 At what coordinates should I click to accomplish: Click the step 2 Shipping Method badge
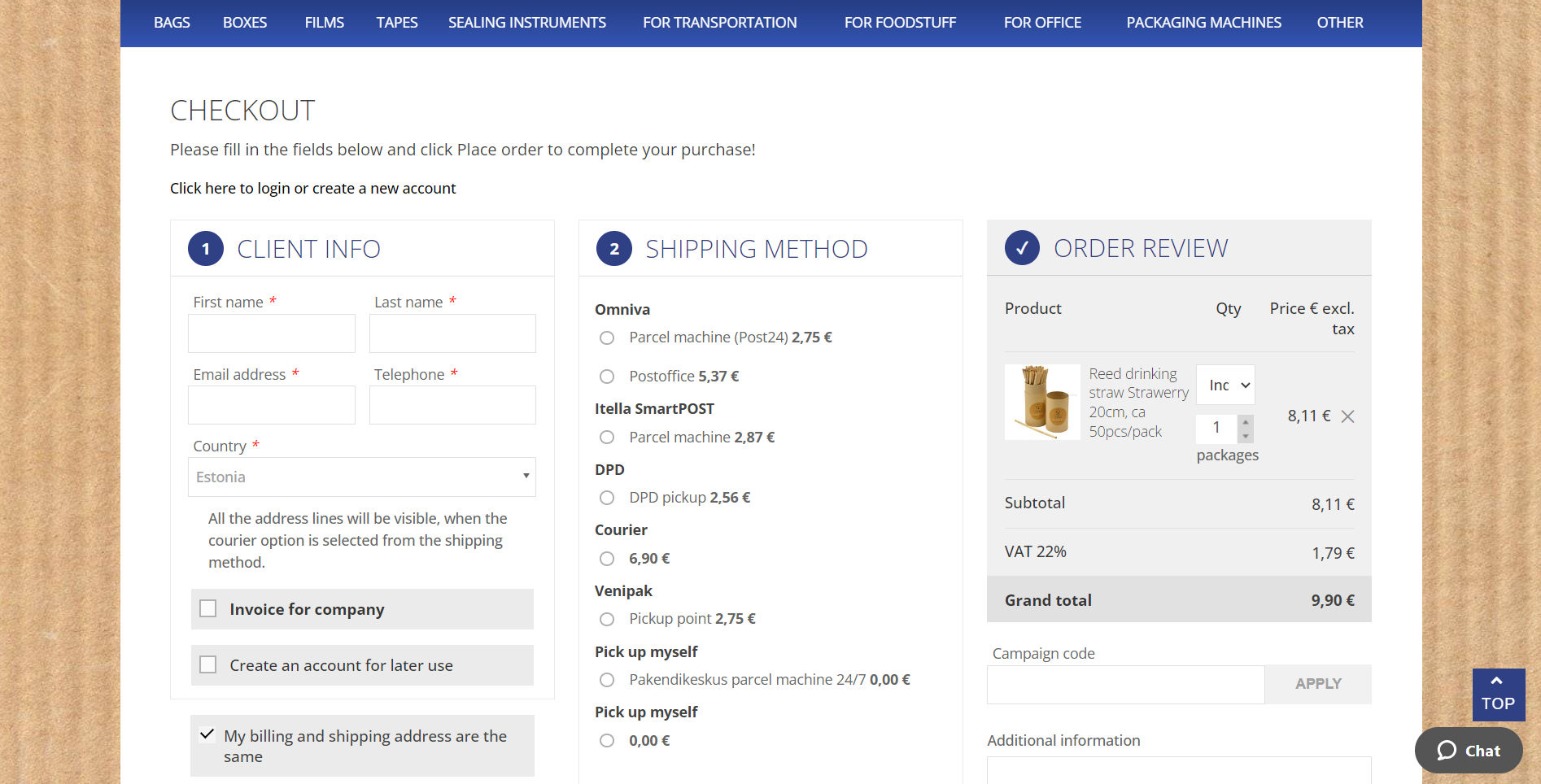click(x=614, y=249)
